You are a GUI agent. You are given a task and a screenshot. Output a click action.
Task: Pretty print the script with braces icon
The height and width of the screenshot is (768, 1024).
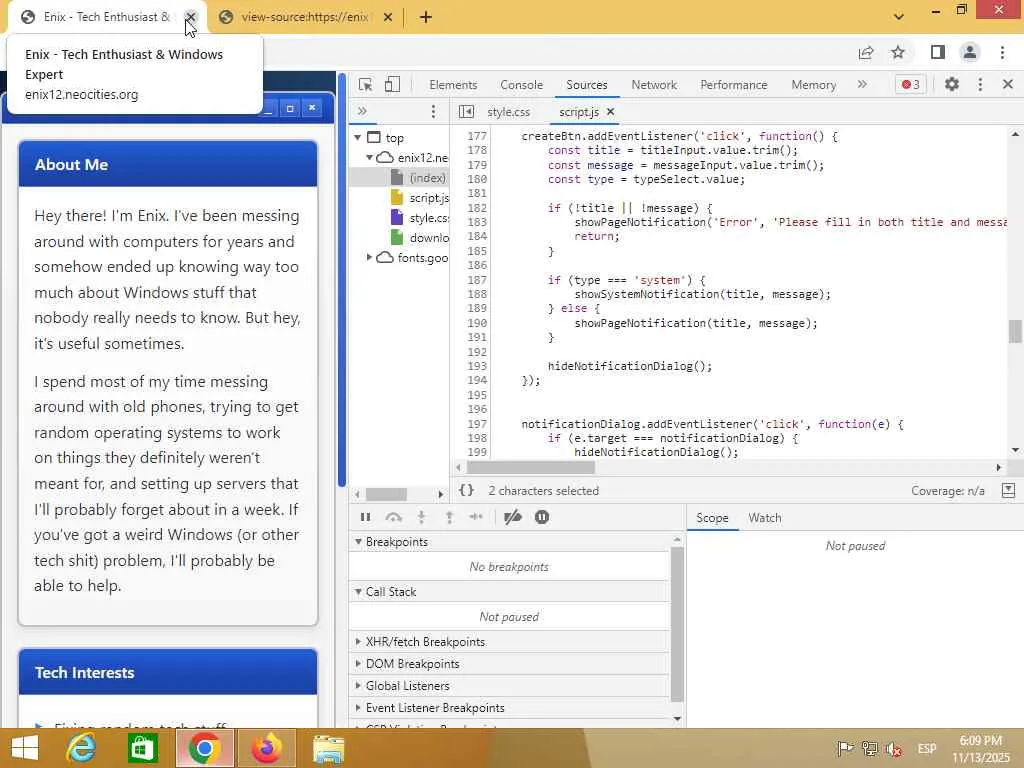pyautogui.click(x=466, y=491)
